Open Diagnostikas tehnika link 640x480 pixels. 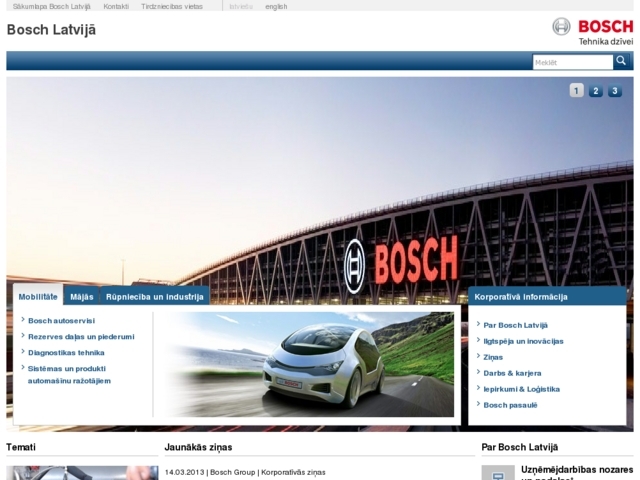click(x=66, y=353)
